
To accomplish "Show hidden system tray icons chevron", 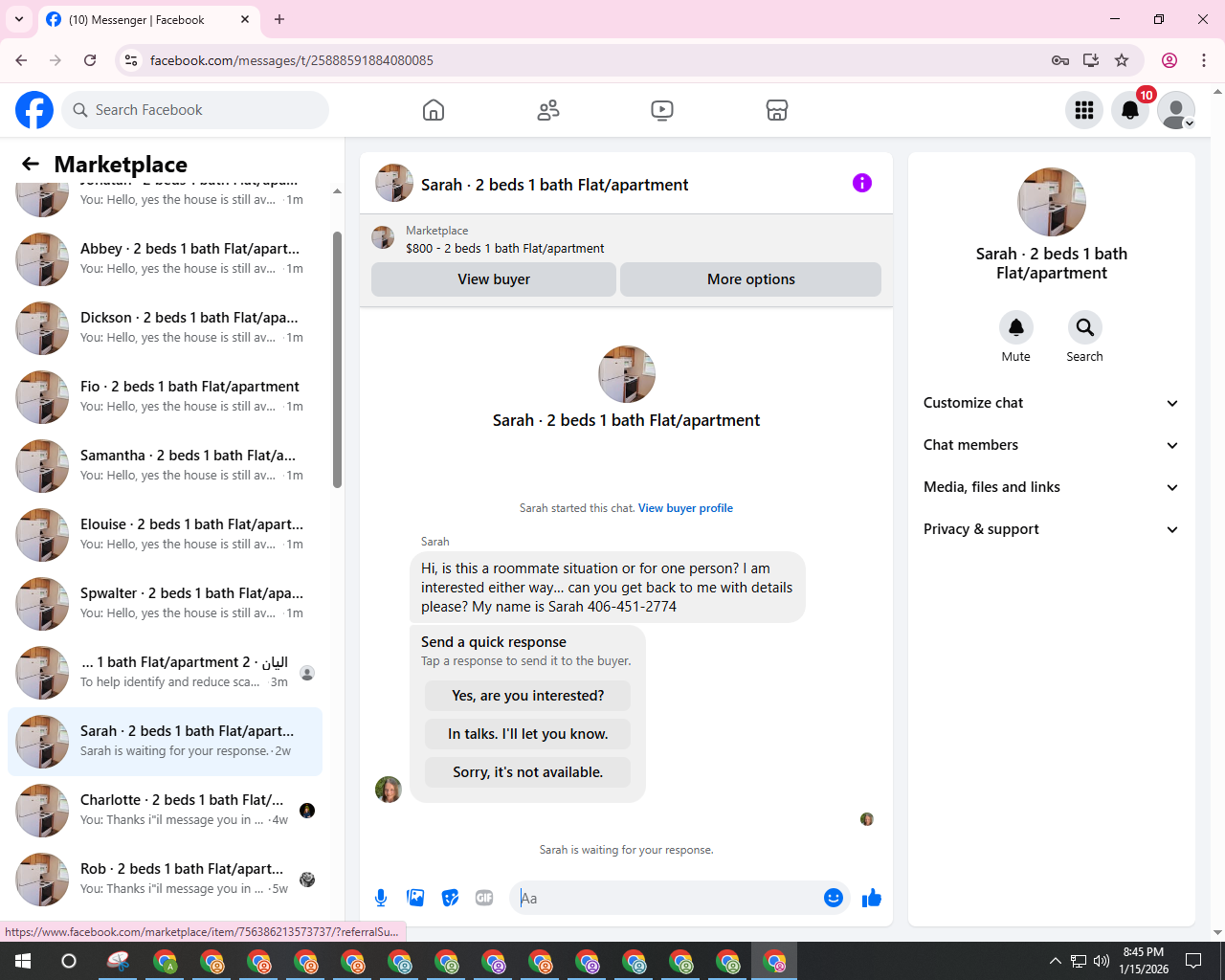I will click(1055, 961).
